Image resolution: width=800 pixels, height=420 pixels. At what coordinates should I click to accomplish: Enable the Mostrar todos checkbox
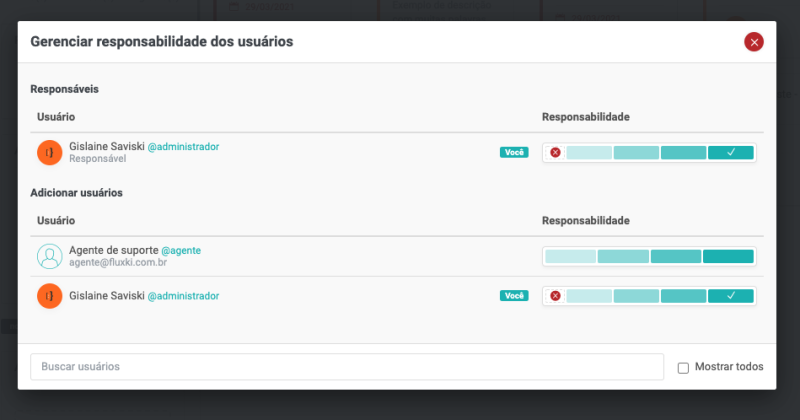[x=683, y=367]
